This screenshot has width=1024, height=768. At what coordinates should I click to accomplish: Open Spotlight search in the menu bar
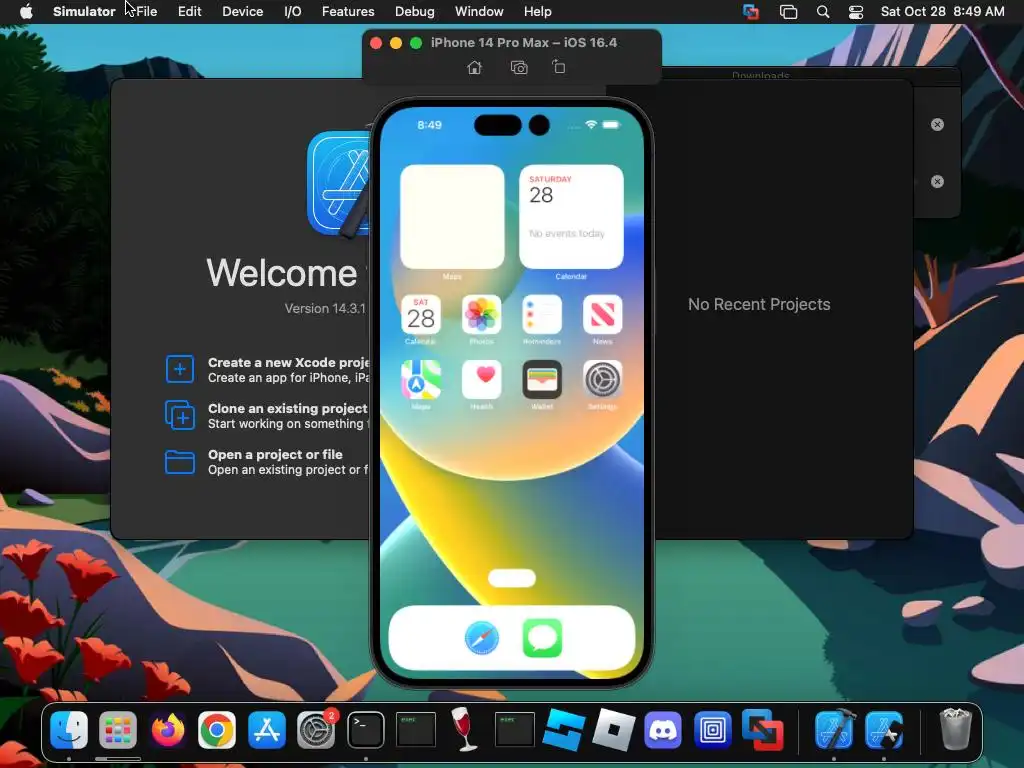[x=823, y=12]
